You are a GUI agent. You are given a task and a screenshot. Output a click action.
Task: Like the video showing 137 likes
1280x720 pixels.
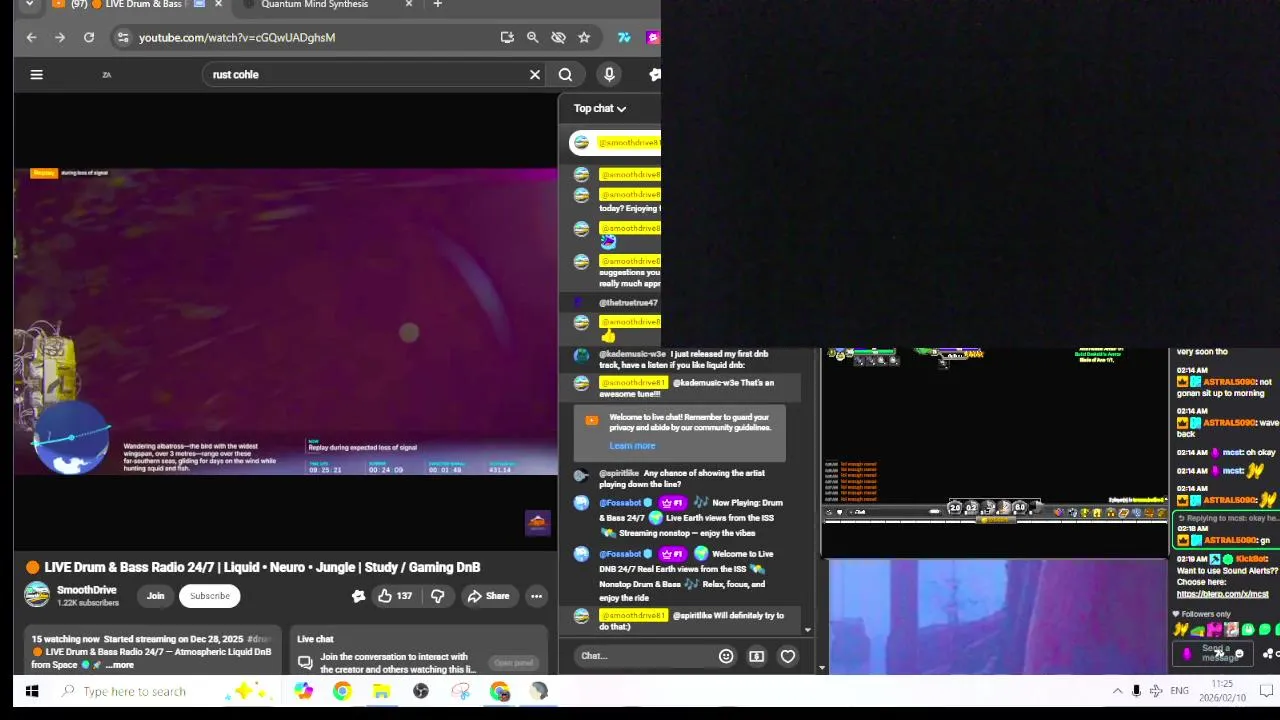coord(395,596)
